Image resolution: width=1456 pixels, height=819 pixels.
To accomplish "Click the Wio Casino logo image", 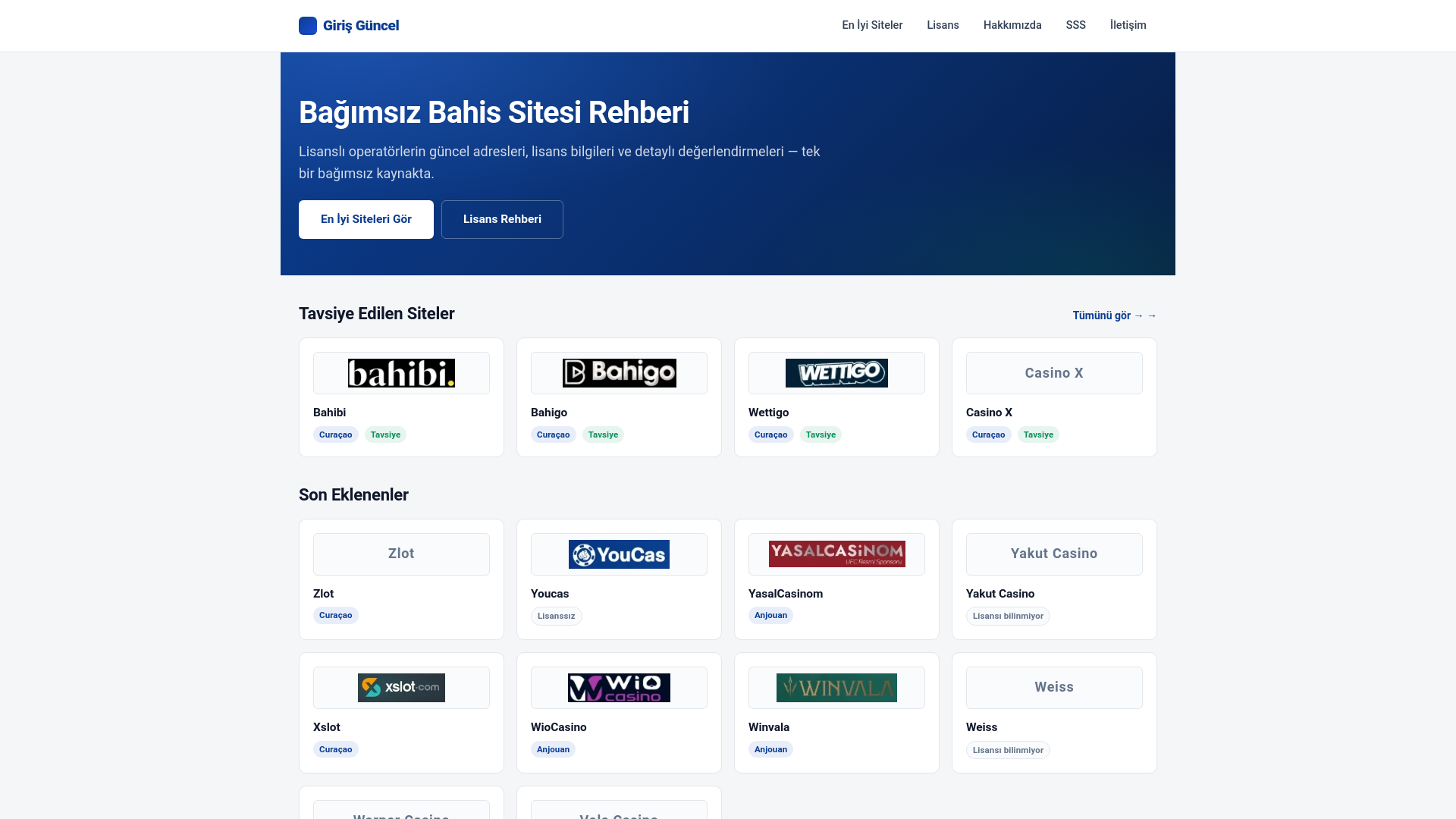I will click(x=619, y=688).
